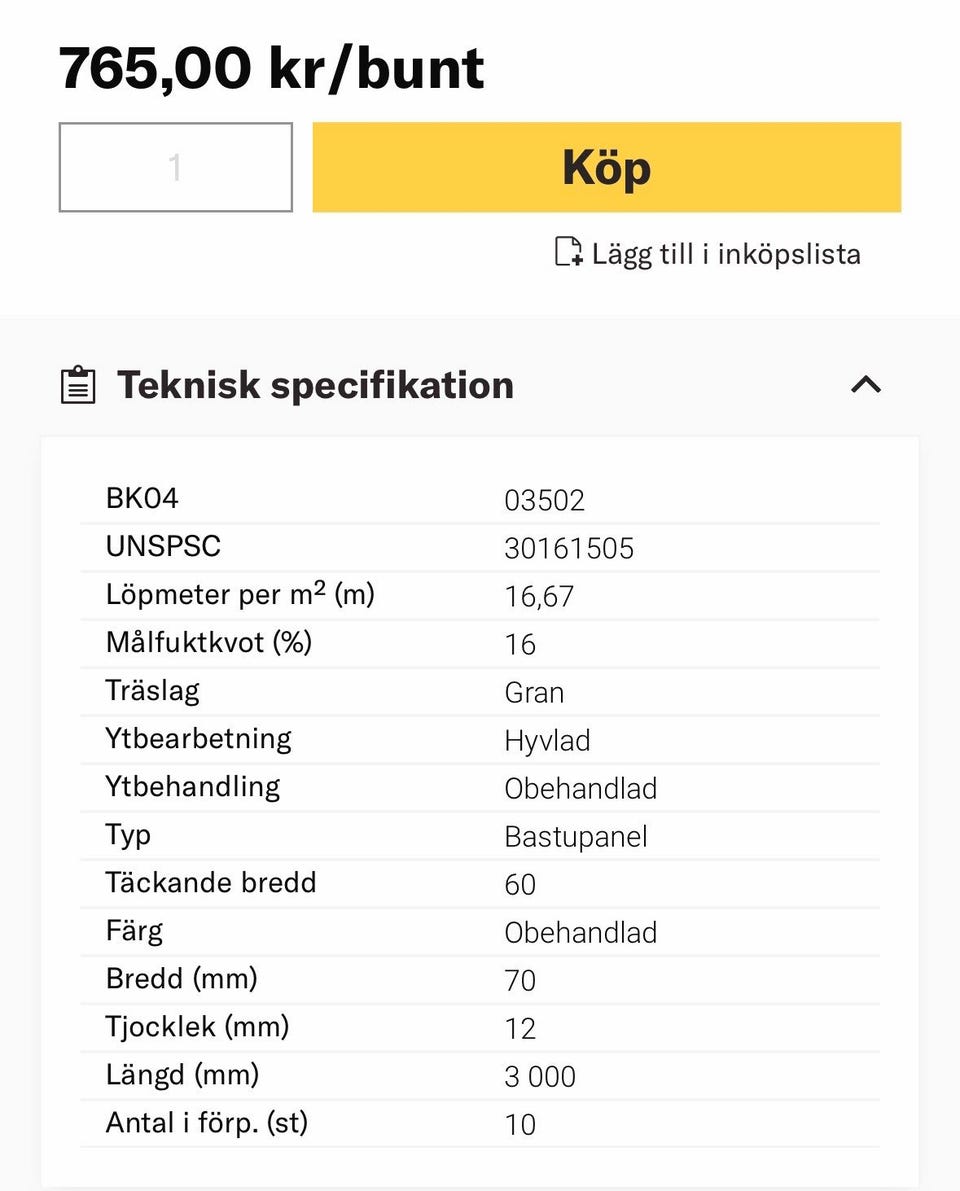The image size is (960, 1191).
Task: Select the UNSPSC code 30161505
Action: click(x=569, y=548)
